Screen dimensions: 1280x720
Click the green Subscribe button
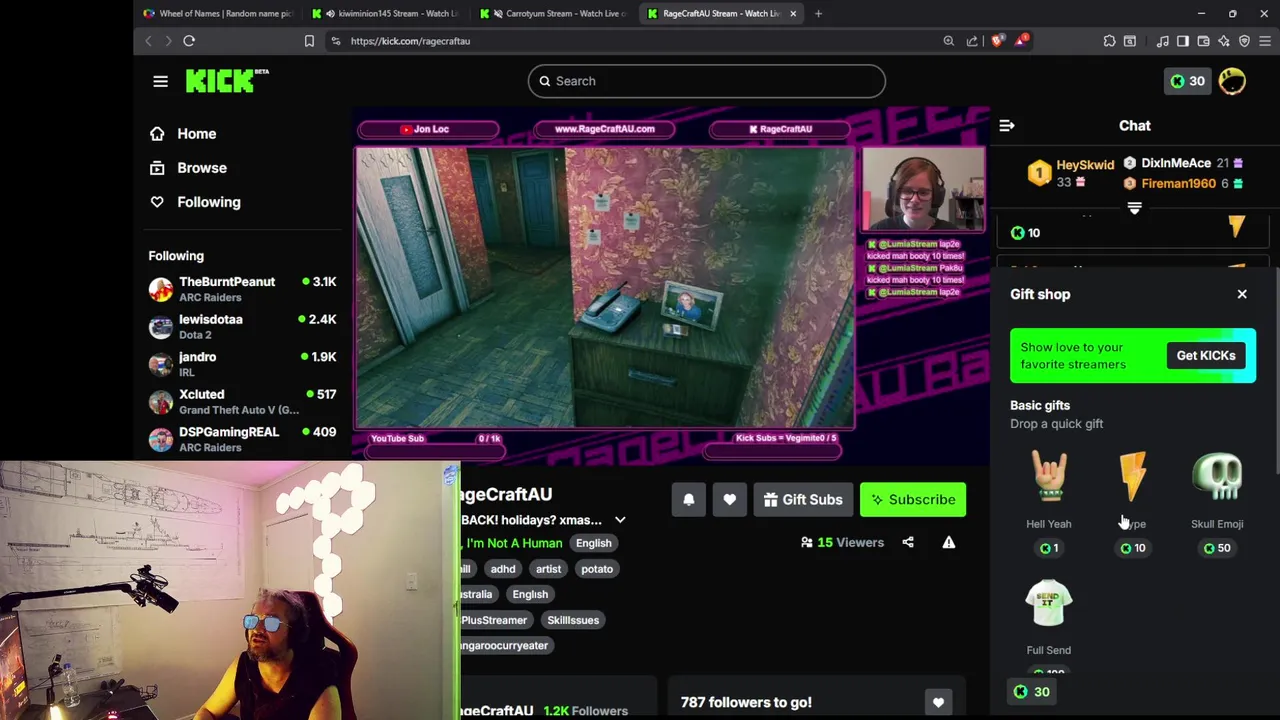(913, 500)
